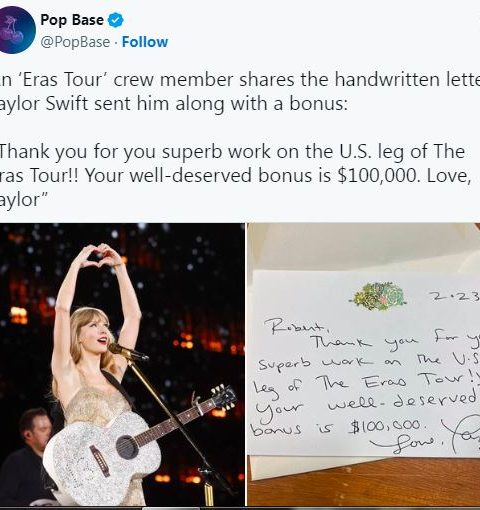Click the succulent illustration on the note card
This screenshot has width=480, height=510.
tap(379, 296)
